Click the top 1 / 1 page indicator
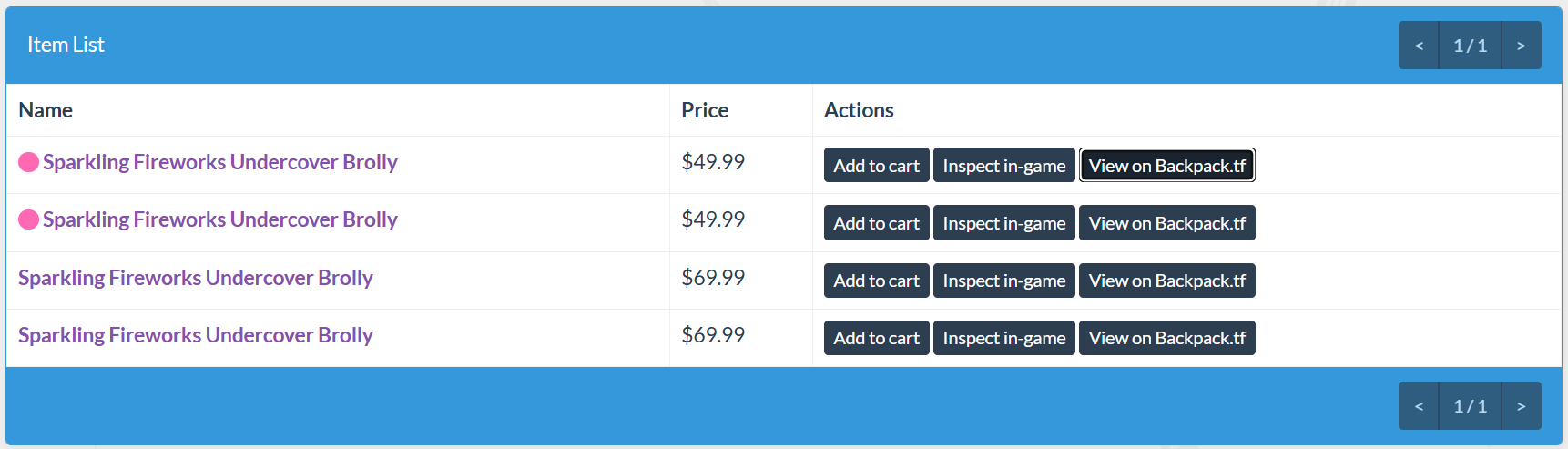 pyautogui.click(x=1470, y=46)
